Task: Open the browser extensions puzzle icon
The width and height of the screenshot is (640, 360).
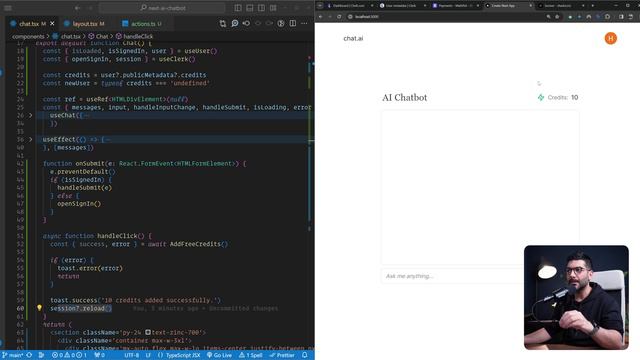Action: tap(608, 17)
